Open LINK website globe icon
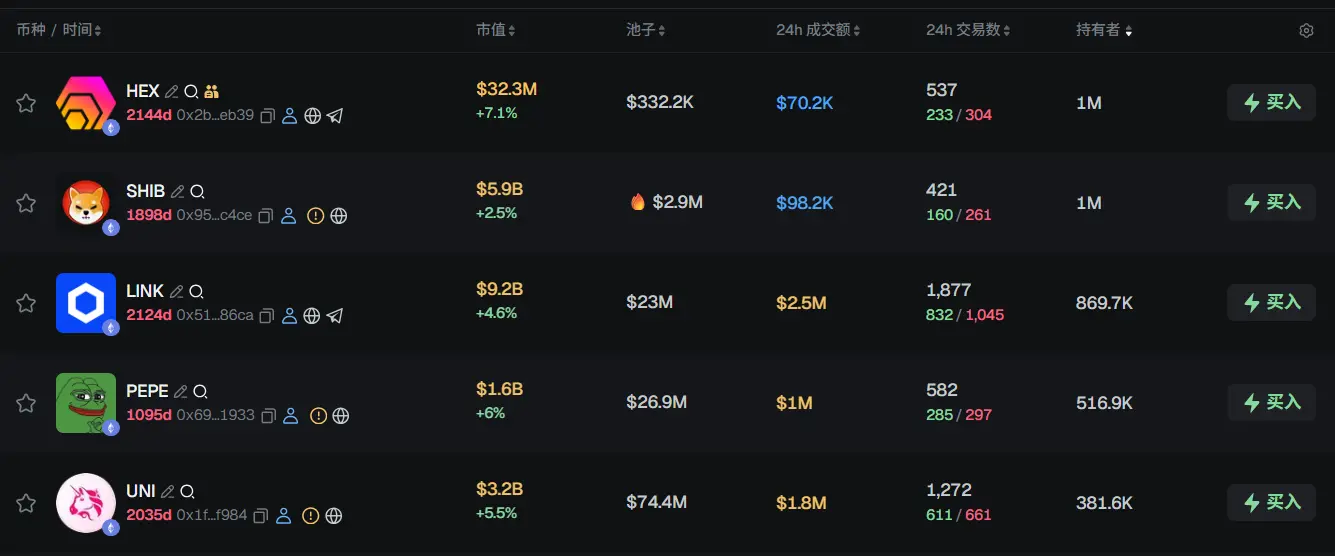Screen dimensions: 1335x556 tap(312, 316)
